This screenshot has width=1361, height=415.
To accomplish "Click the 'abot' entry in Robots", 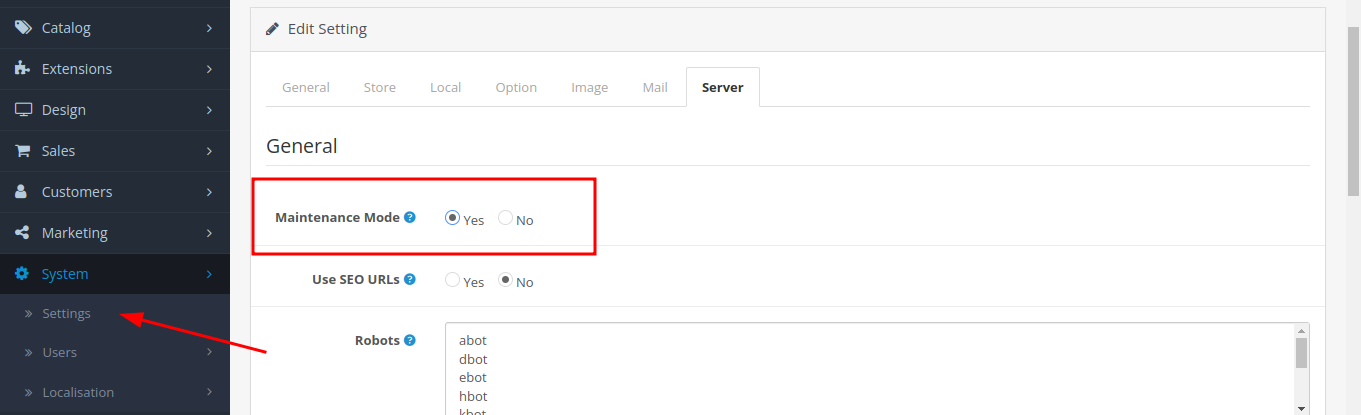I will [x=473, y=341].
